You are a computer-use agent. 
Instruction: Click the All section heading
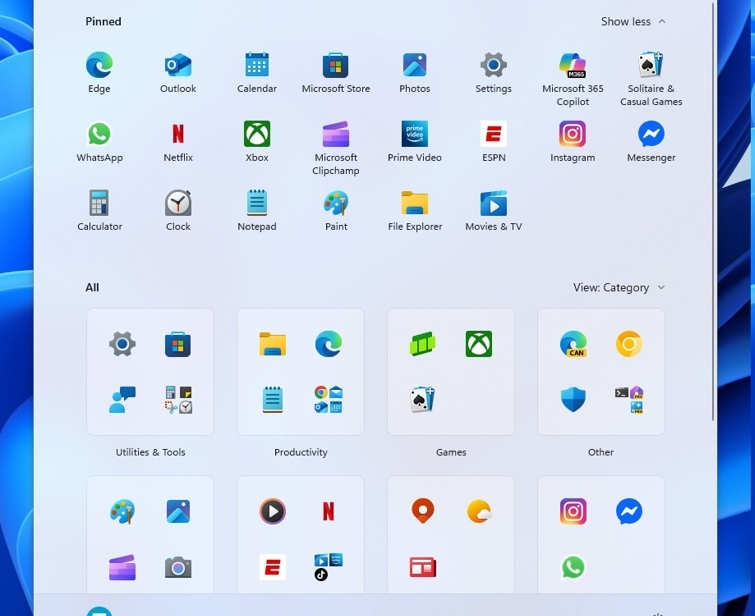(92, 288)
